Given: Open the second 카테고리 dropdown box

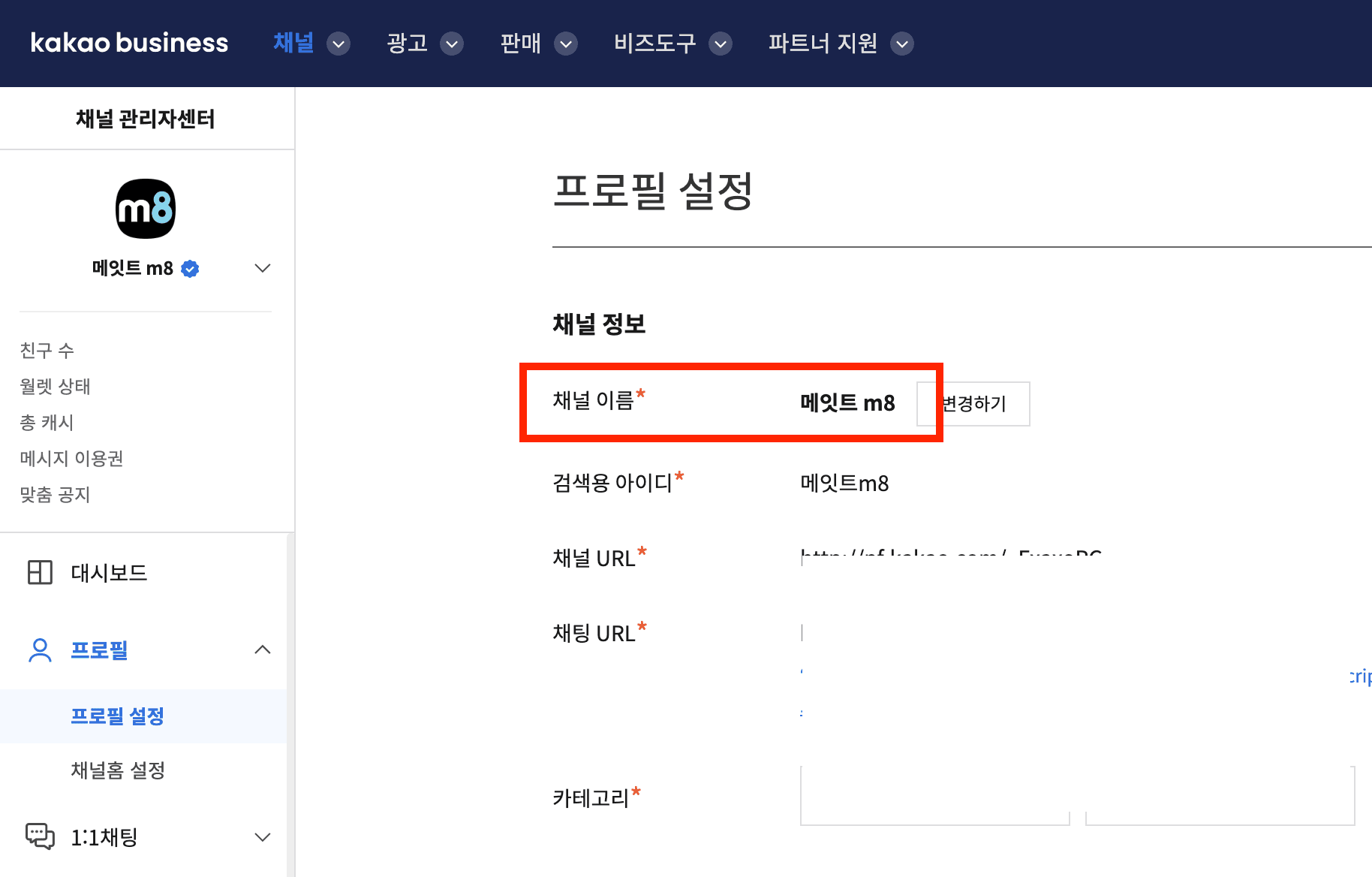Looking at the screenshot, I should (x=1220, y=795).
